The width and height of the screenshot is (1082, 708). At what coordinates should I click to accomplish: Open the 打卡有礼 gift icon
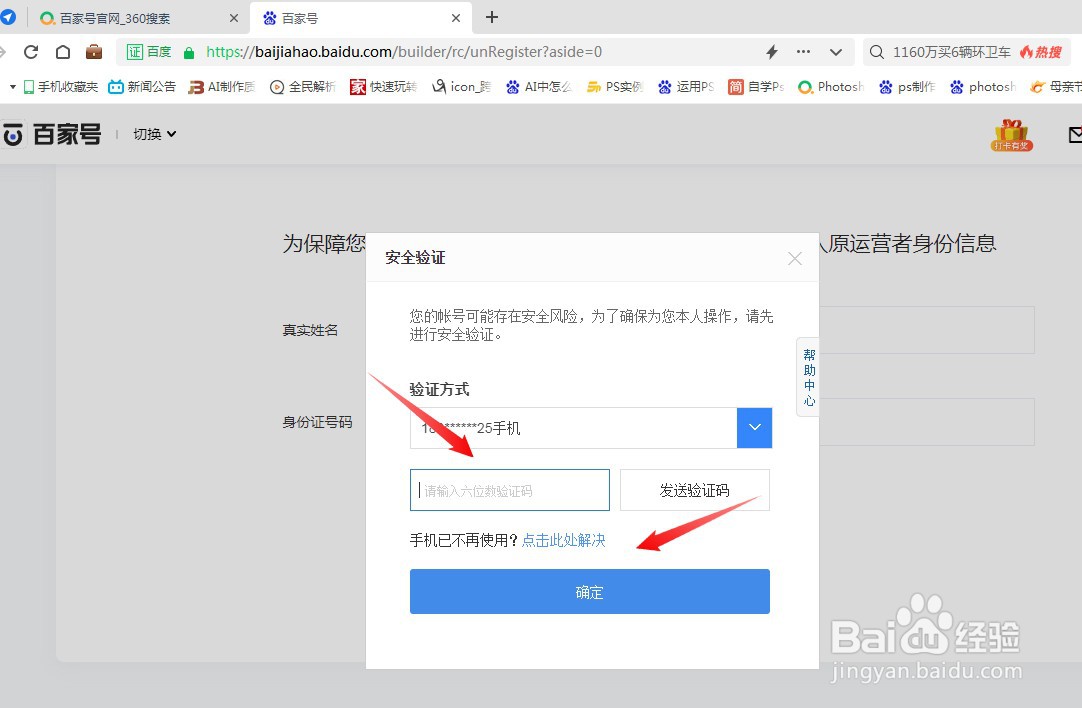pos(1012,133)
